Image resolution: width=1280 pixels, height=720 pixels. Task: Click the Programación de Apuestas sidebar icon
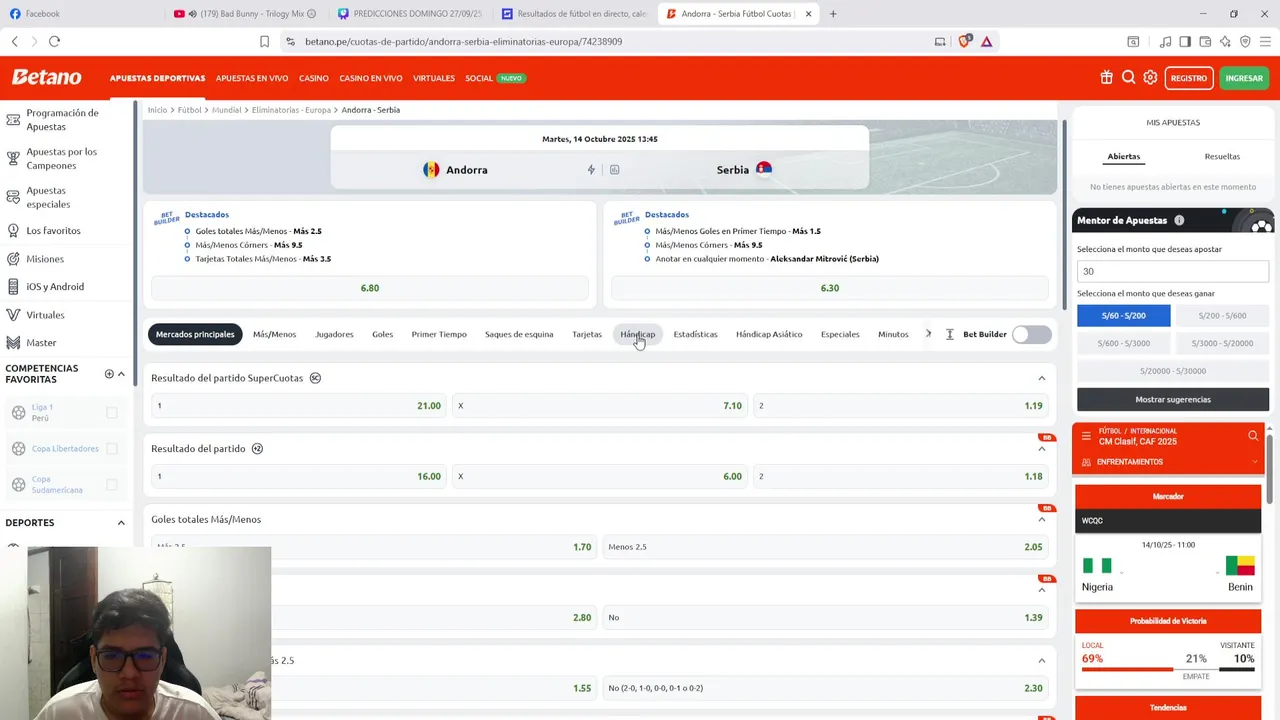13,120
